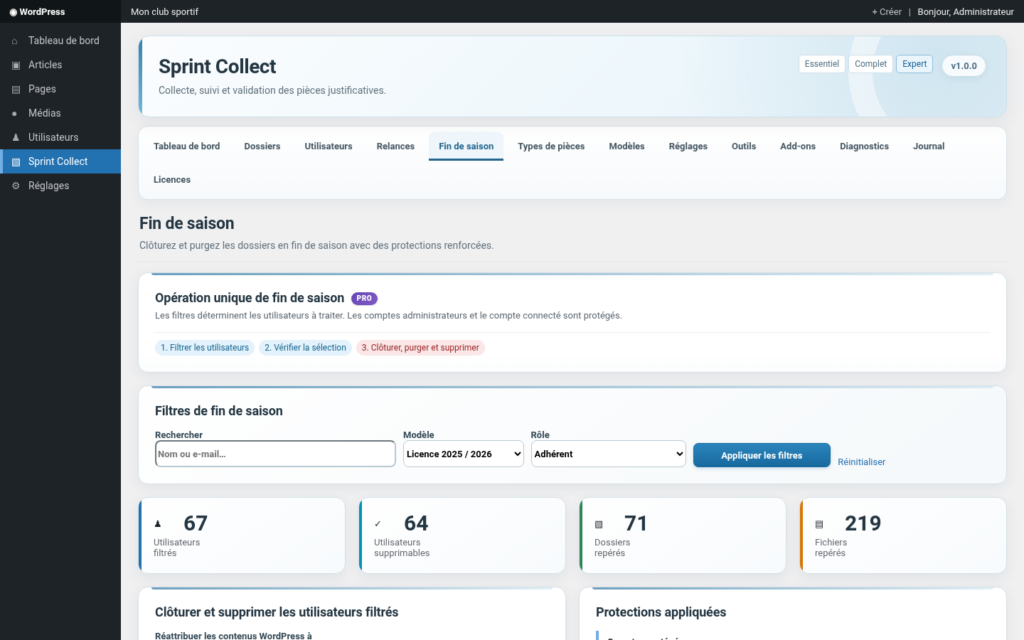Click the PRO badge
Viewport: 1024px width, 640px height.
(364, 298)
